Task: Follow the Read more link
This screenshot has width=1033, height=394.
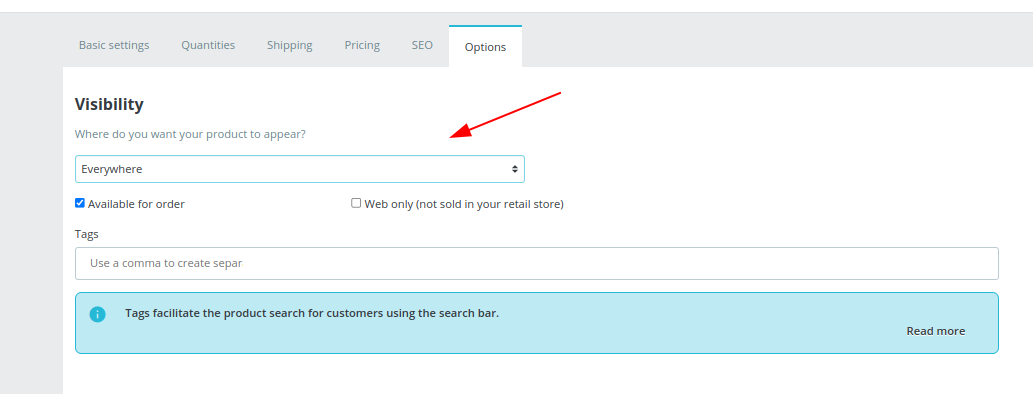Action: coord(935,331)
